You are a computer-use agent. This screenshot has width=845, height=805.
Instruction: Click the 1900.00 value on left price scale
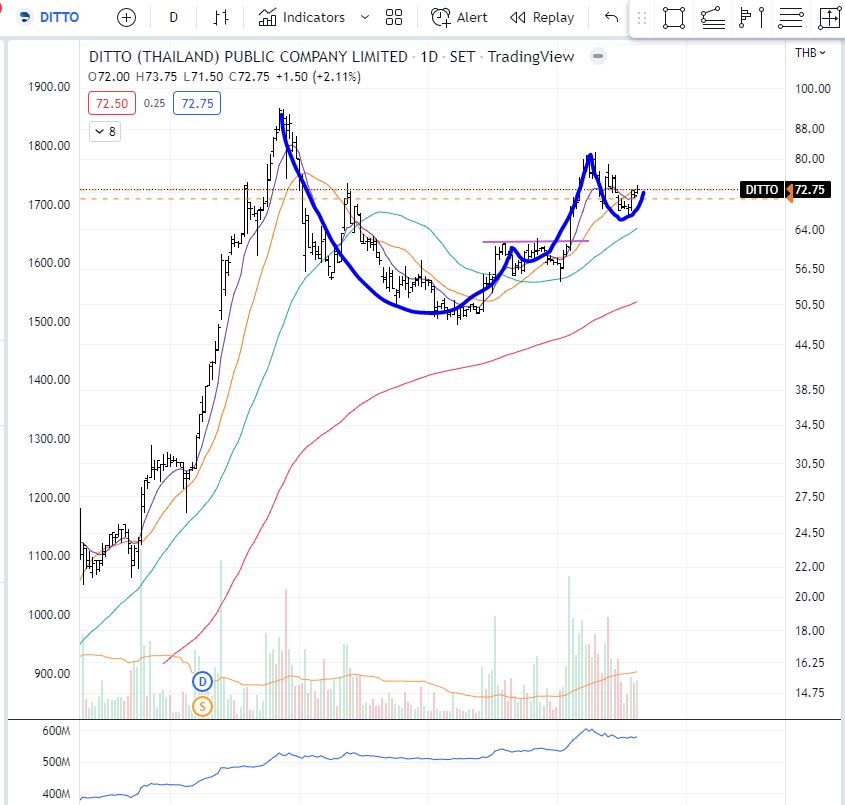click(x=49, y=87)
